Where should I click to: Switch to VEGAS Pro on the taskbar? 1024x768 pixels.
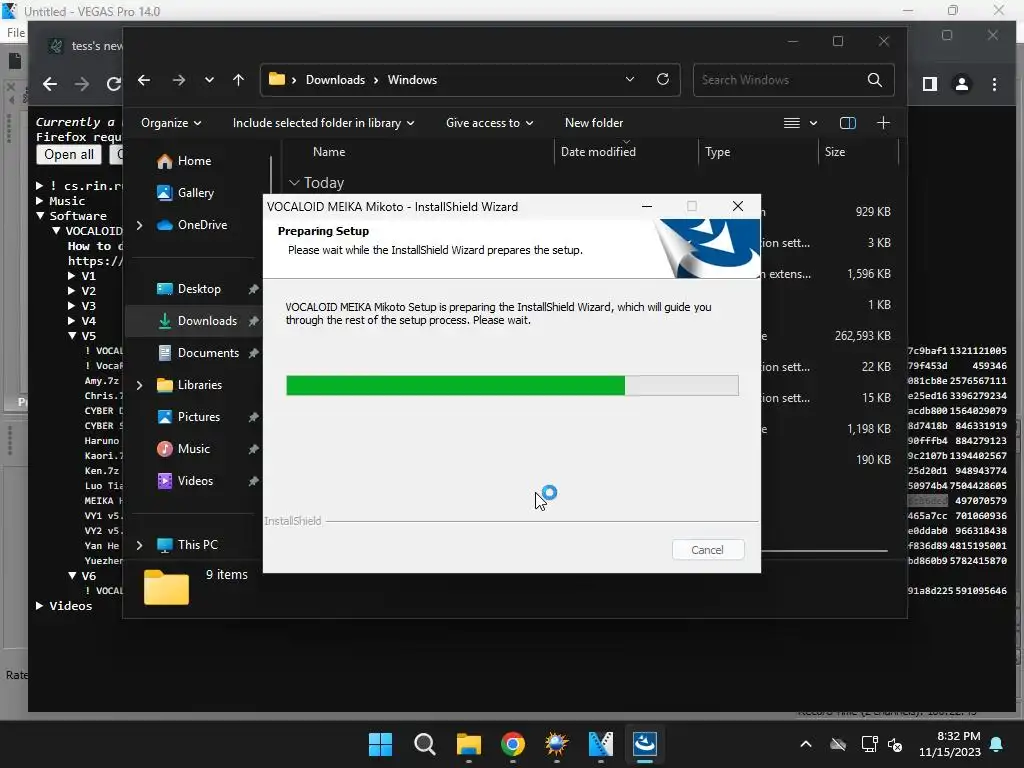[x=601, y=744]
